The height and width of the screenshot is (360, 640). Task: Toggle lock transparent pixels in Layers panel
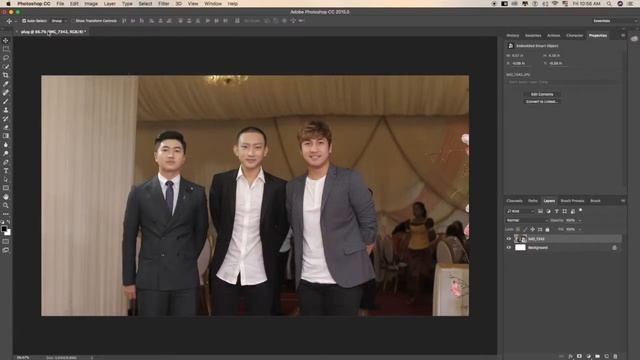518,229
